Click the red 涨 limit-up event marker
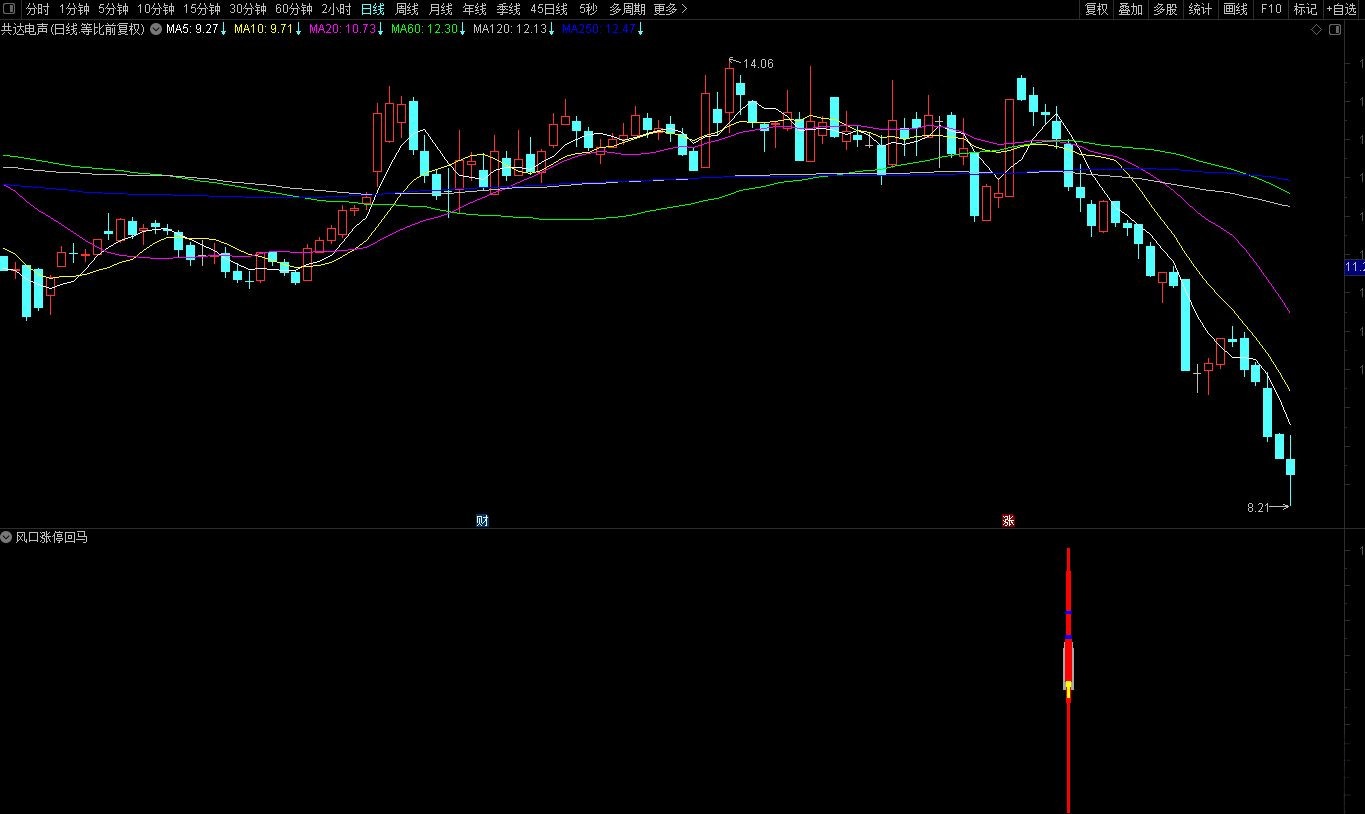 pos(1008,520)
